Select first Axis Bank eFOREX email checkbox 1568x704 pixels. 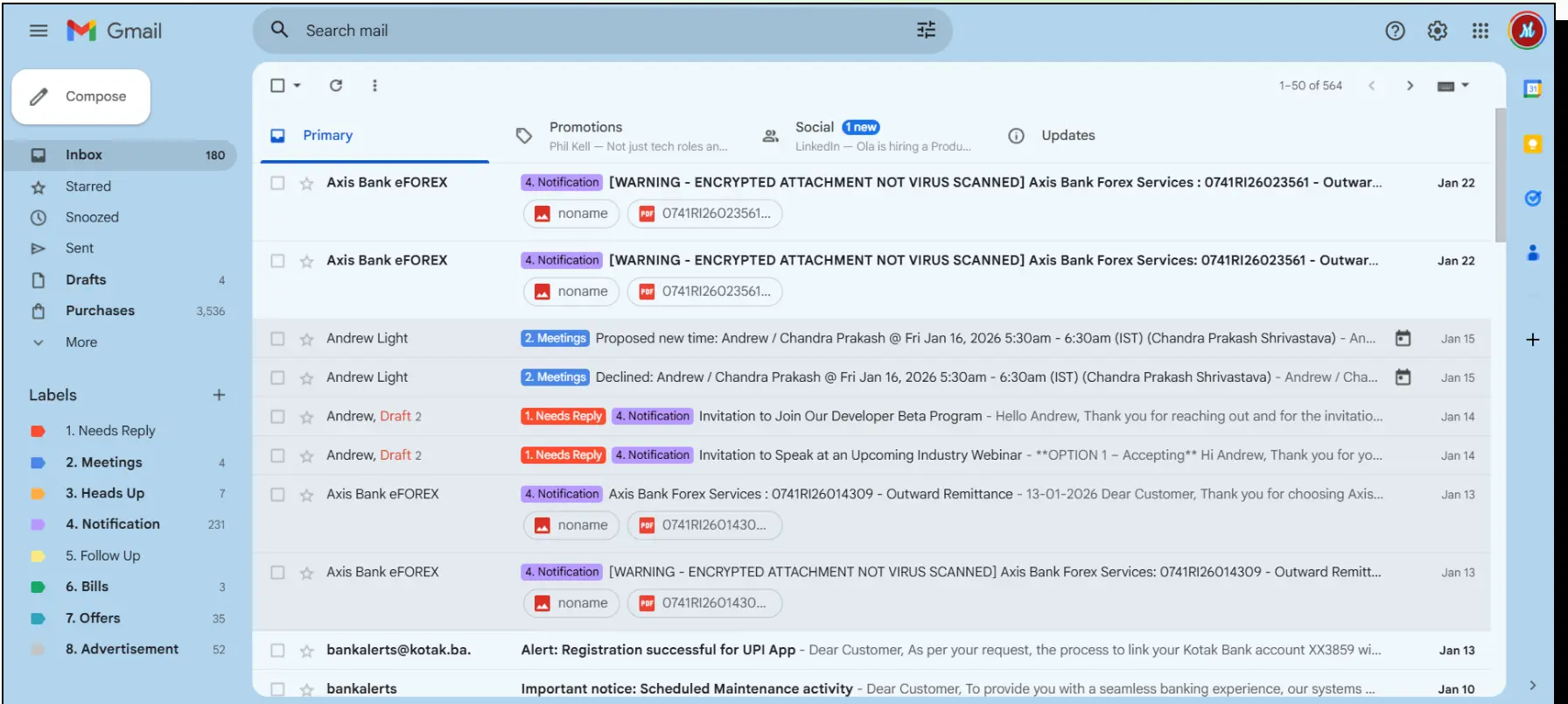click(277, 182)
